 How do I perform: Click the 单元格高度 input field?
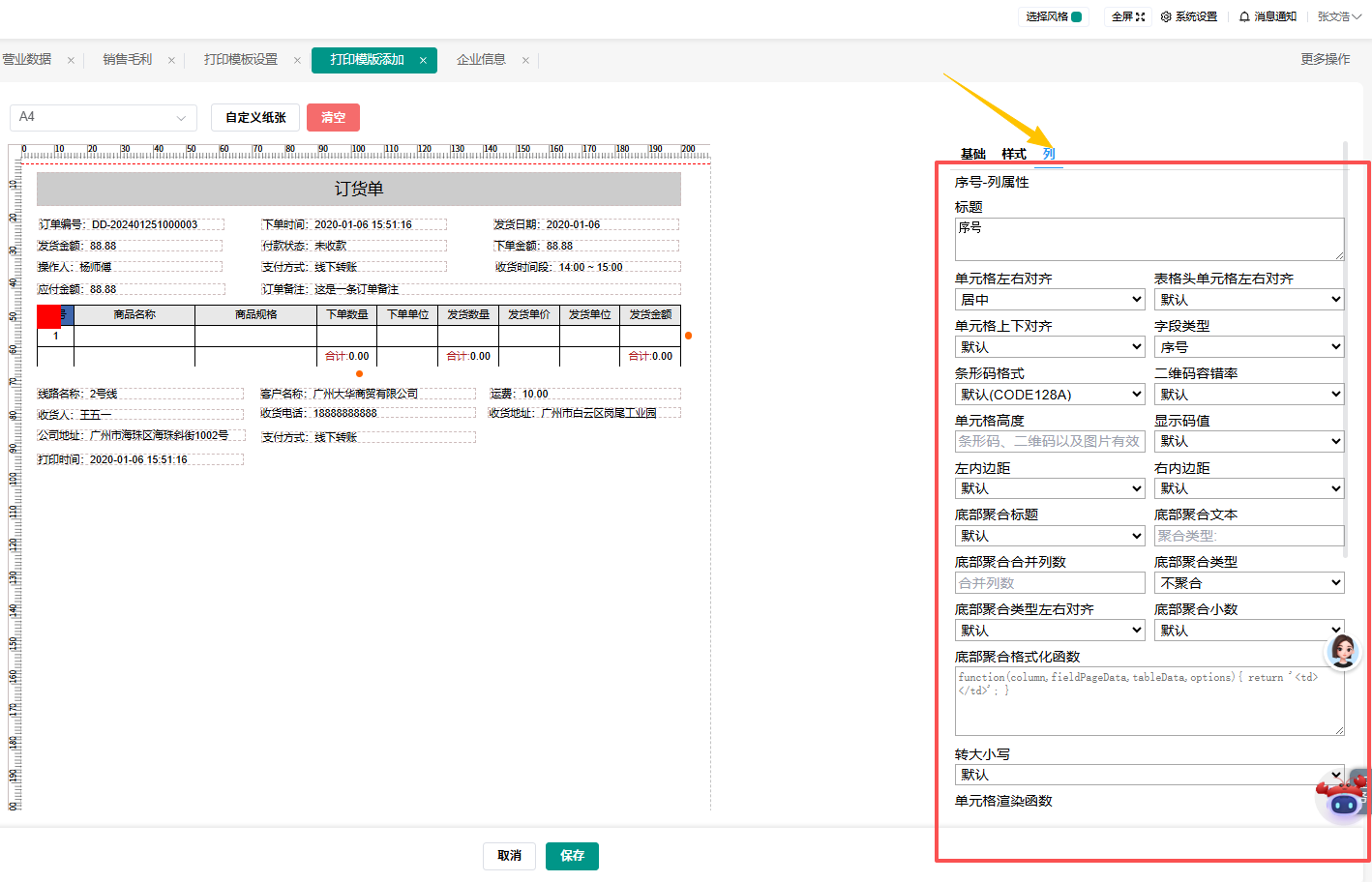(1050, 441)
